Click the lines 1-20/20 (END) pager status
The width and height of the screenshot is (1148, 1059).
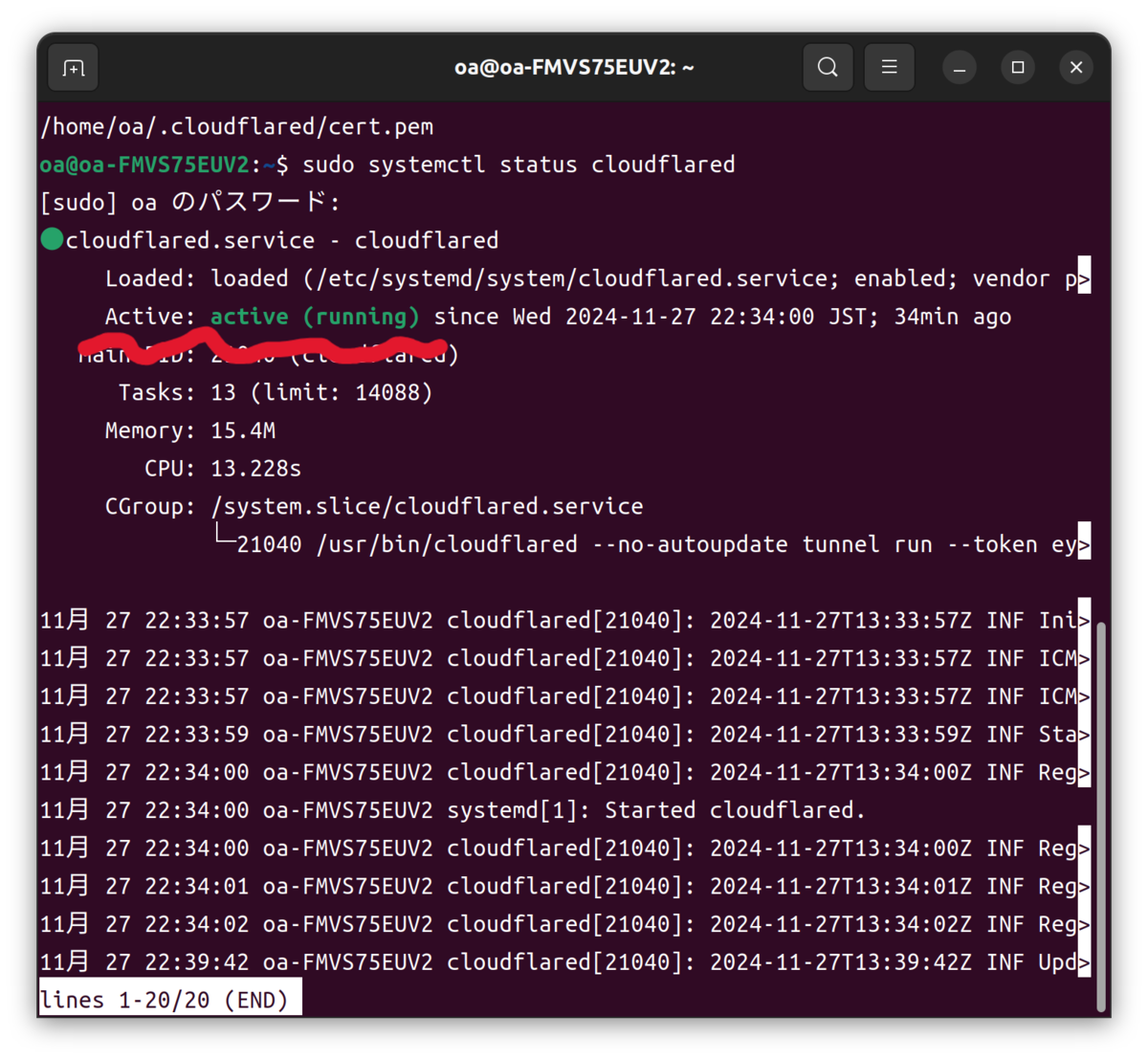170,998
